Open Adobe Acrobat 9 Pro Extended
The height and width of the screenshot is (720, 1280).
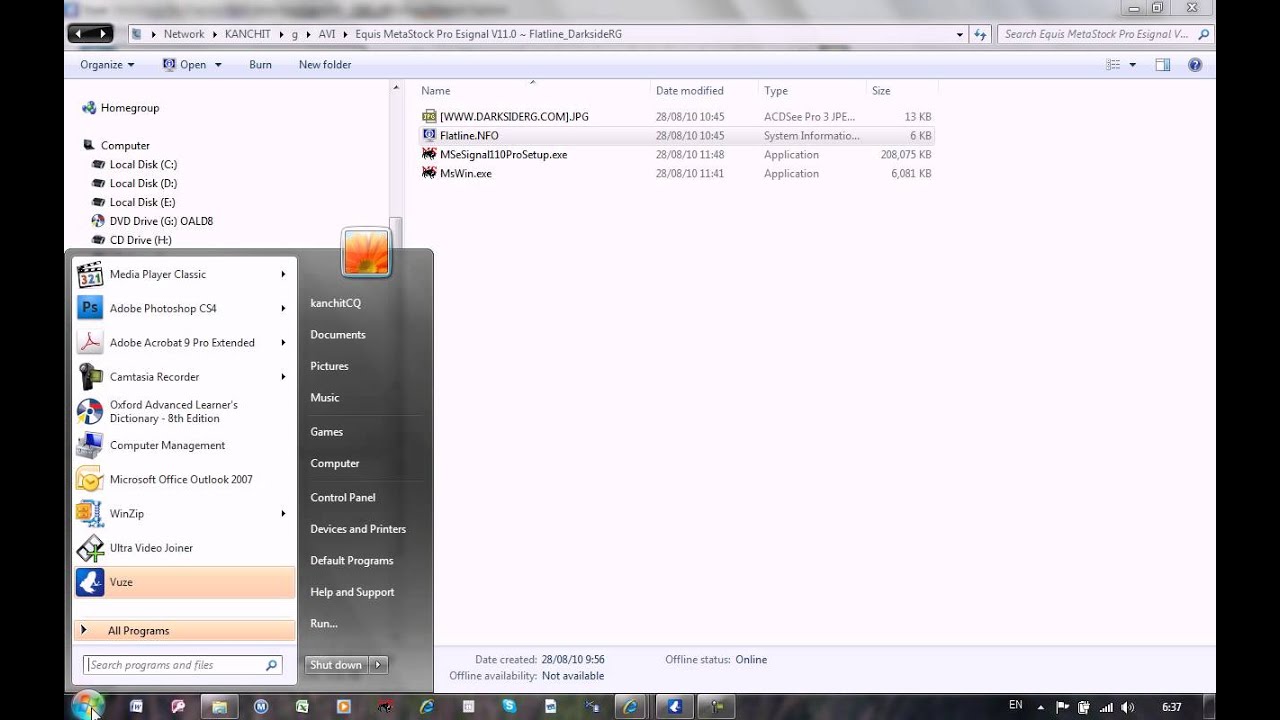point(183,342)
